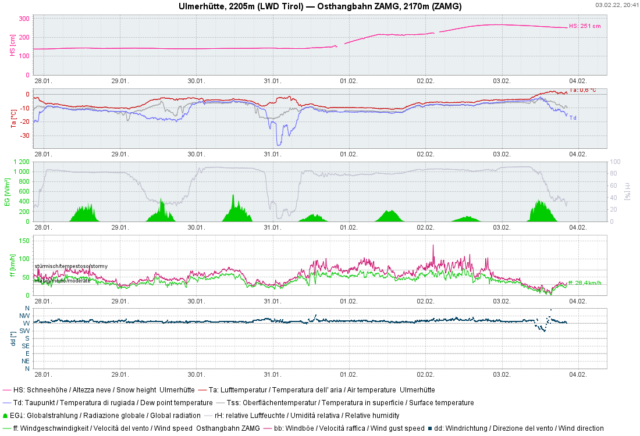Click 30.01. date label under radiation chart
Viewport: 640px width, 436px height.
(196, 227)
